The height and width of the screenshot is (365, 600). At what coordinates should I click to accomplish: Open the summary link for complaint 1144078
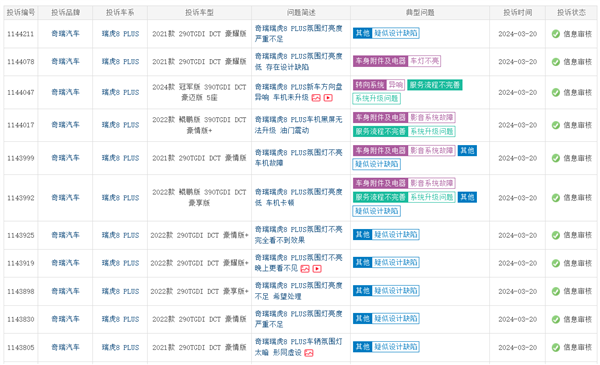click(298, 62)
